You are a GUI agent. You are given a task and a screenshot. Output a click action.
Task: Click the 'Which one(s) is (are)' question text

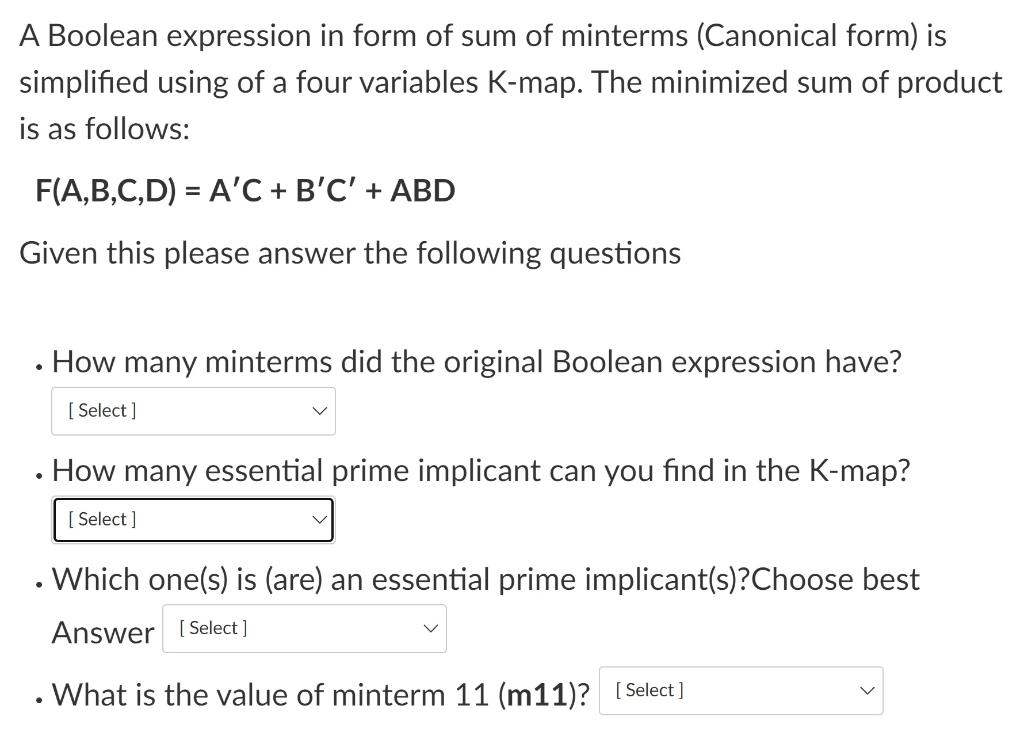click(485, 579)
